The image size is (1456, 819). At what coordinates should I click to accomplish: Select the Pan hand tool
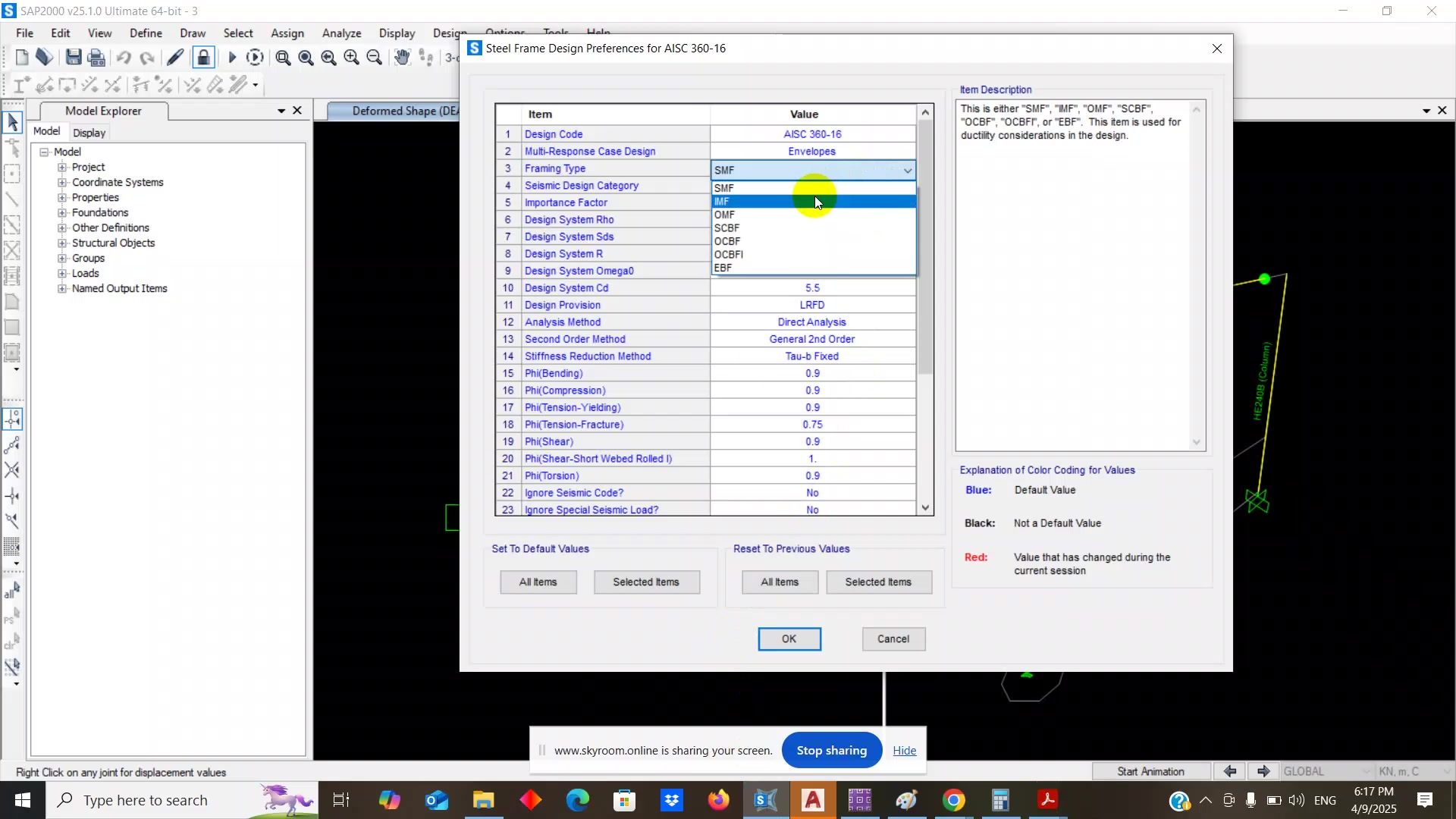402,58
